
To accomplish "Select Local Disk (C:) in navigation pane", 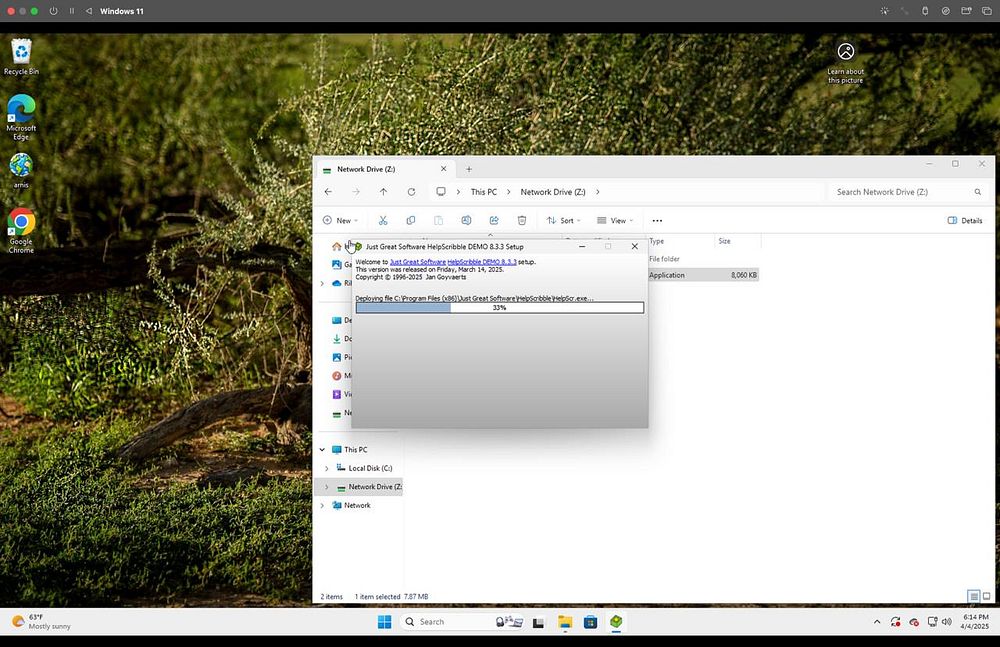I will tap(370, 468).
